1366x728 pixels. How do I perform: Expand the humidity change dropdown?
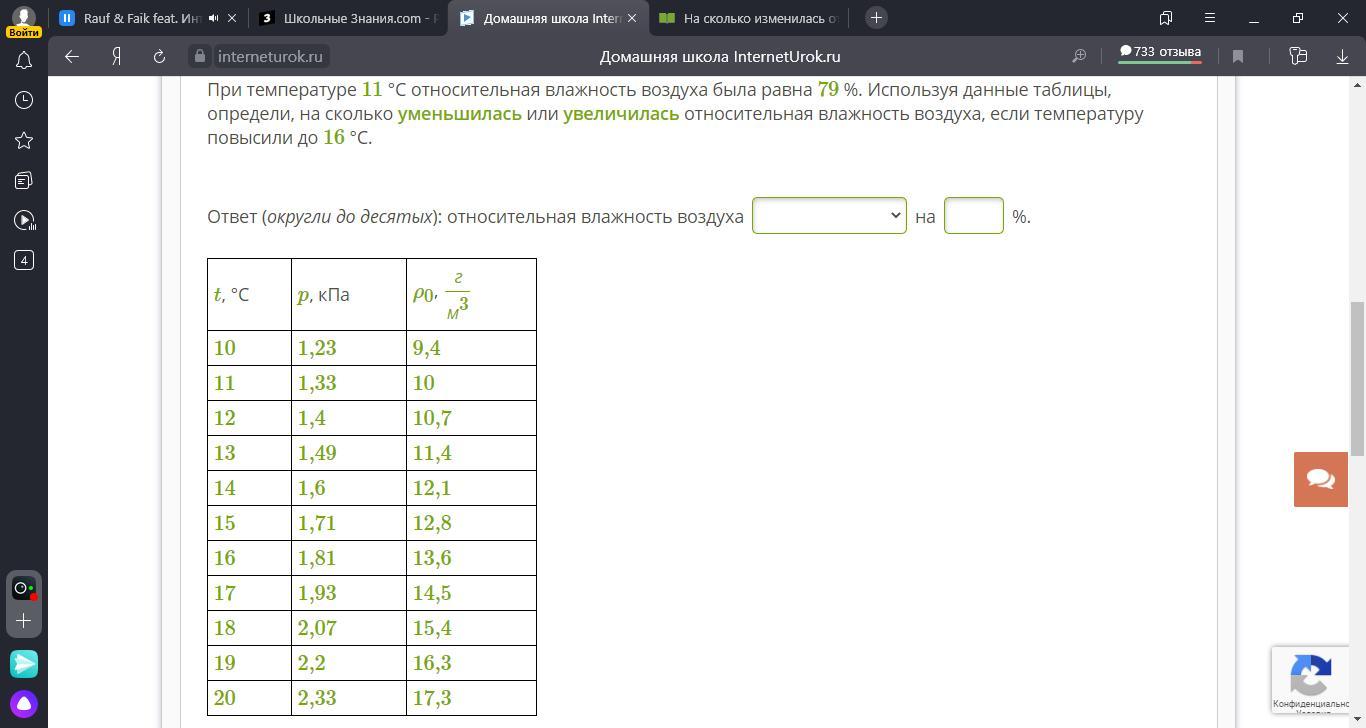point(829,216)
